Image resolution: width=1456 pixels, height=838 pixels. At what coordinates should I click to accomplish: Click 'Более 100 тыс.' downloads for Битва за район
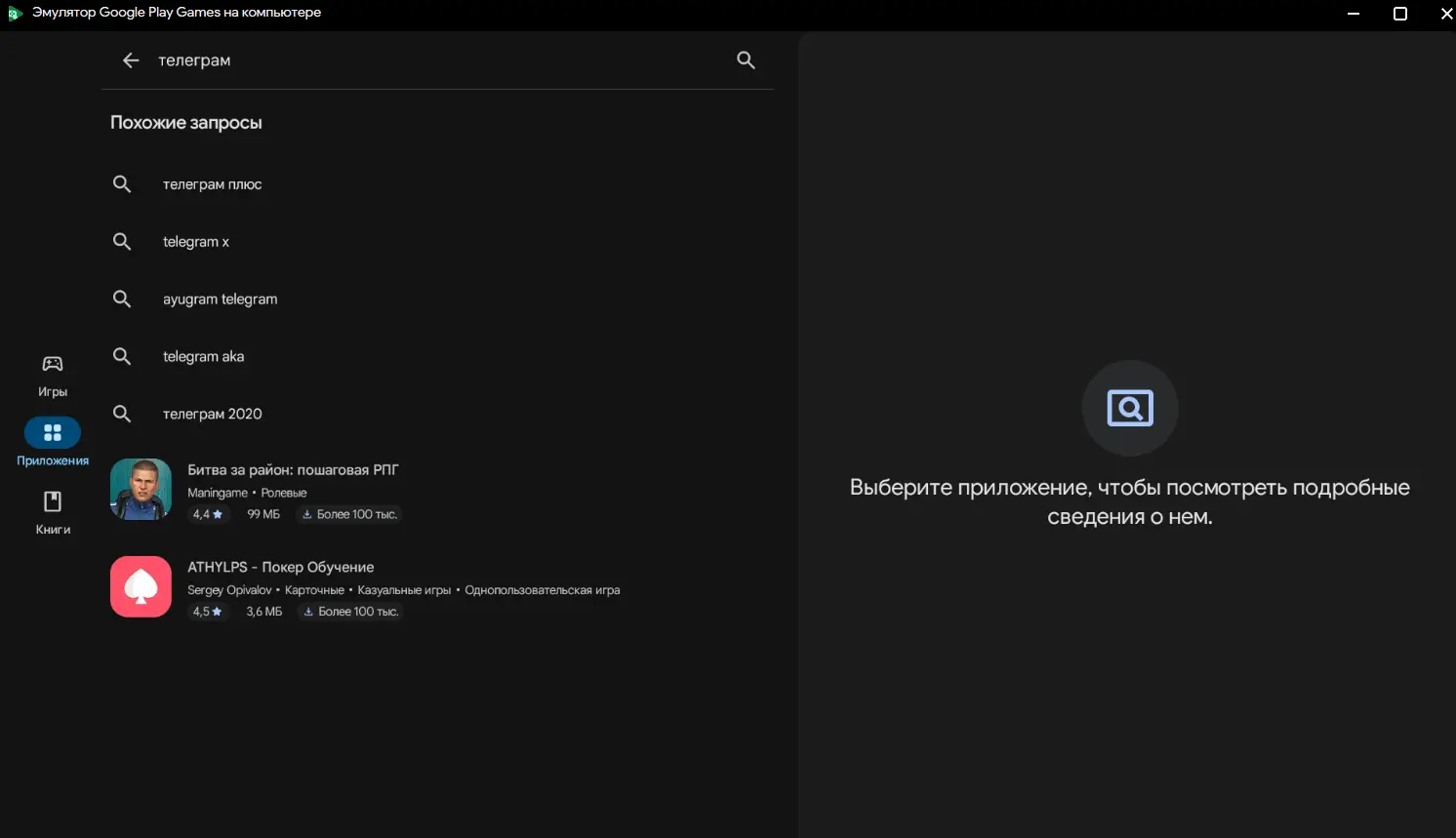pos(350,514)
